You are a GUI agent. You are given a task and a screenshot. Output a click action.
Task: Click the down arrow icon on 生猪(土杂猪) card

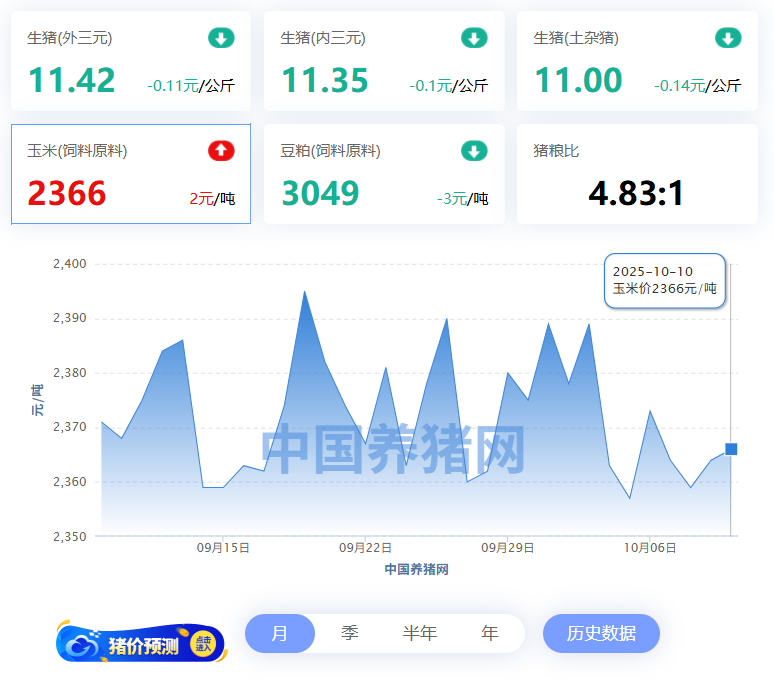point(728,39)
